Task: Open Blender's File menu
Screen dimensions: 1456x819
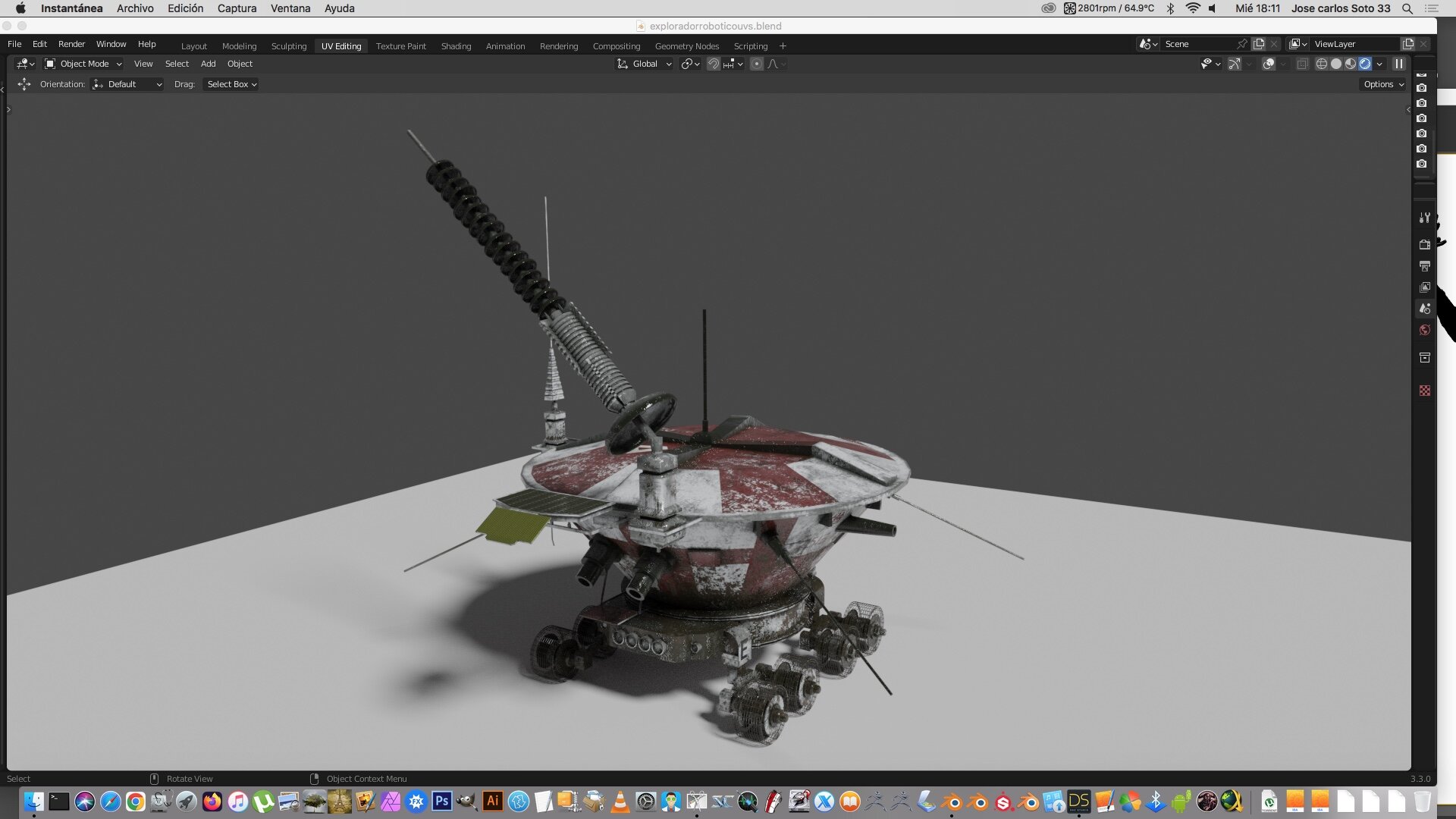Action: click(14, 44)
